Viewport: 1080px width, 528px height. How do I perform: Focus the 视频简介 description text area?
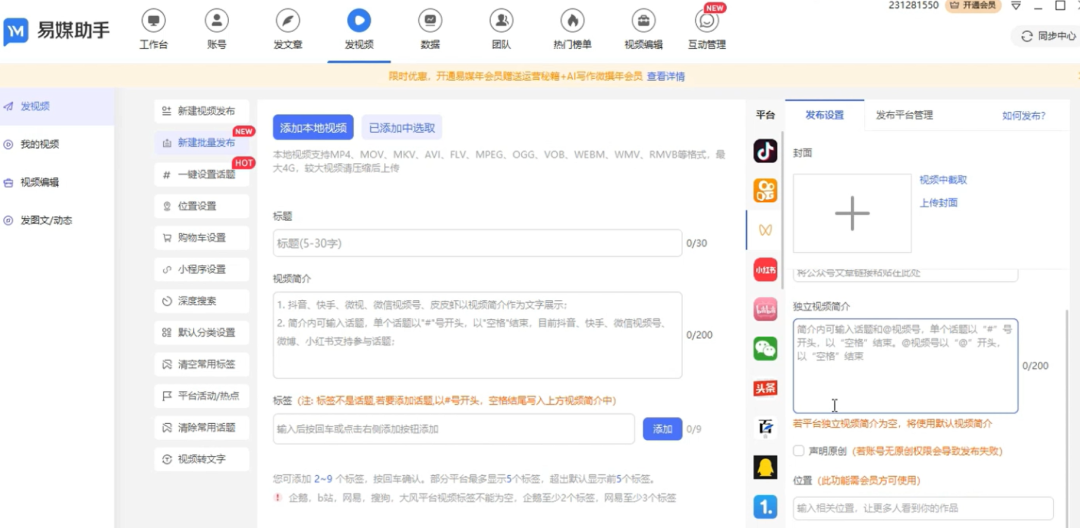click(477, 335)
